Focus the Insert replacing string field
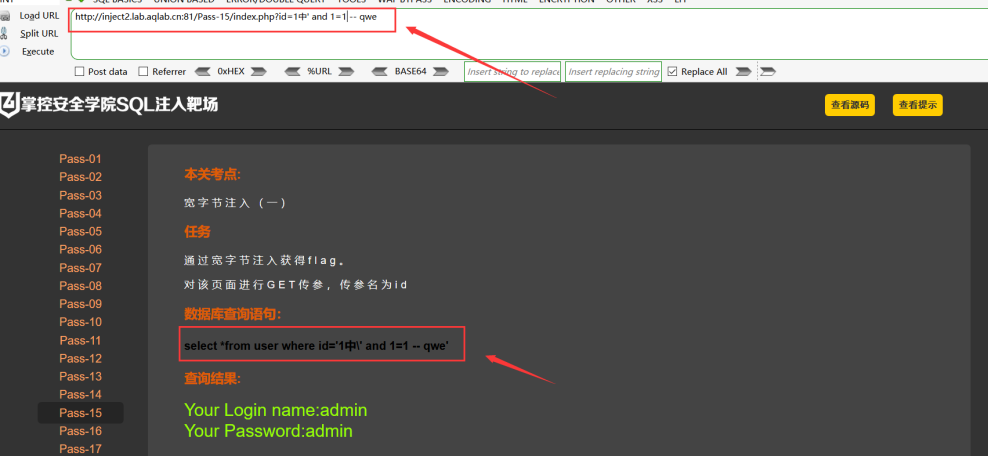 tap(614, 72)
